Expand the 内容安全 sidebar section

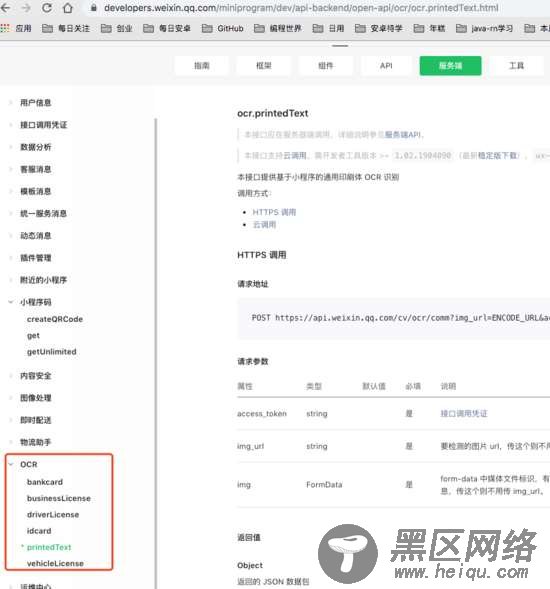[35, 376]
